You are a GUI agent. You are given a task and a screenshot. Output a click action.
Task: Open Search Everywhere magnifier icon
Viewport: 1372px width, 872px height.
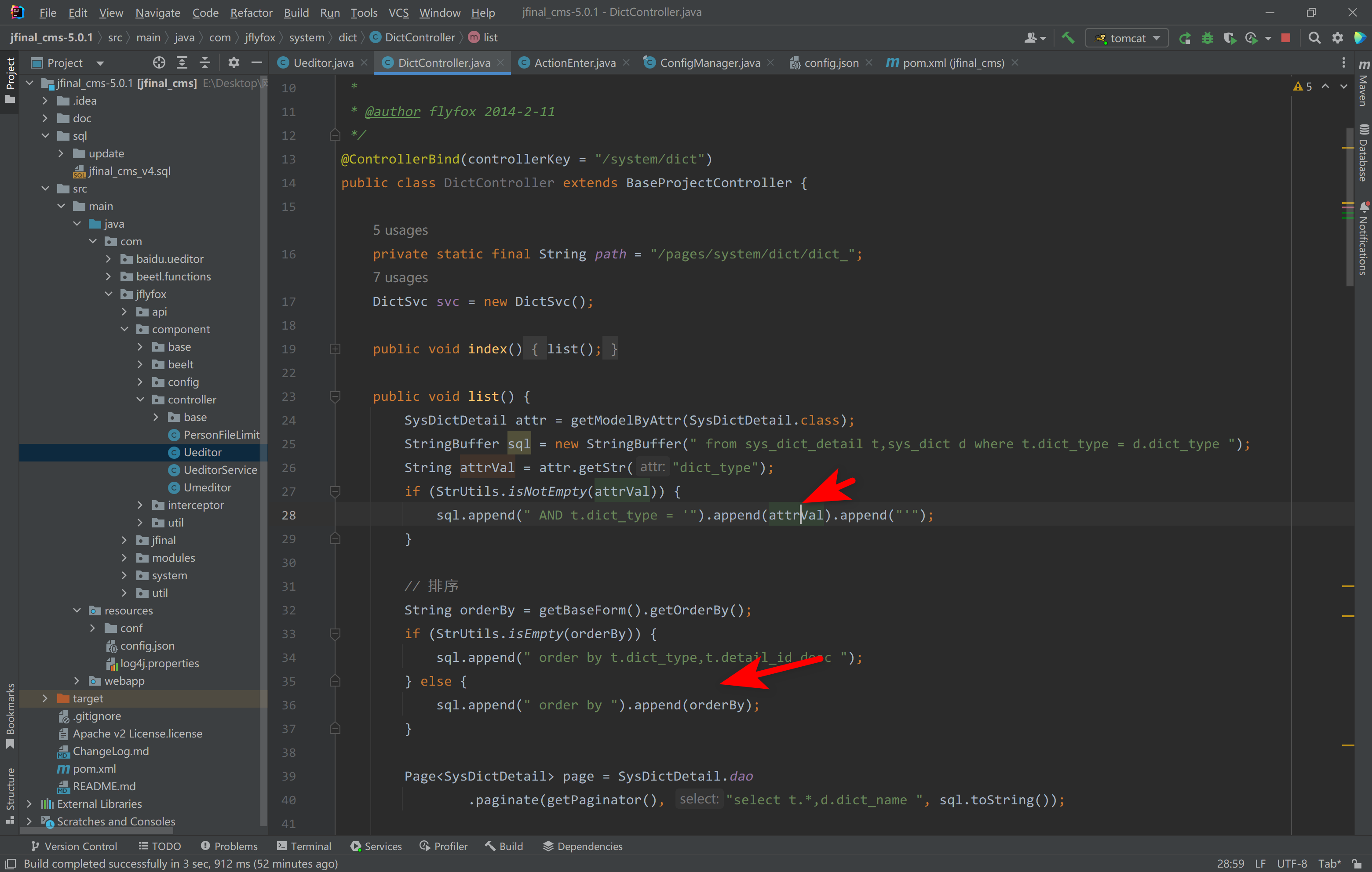coord(1314,38)
